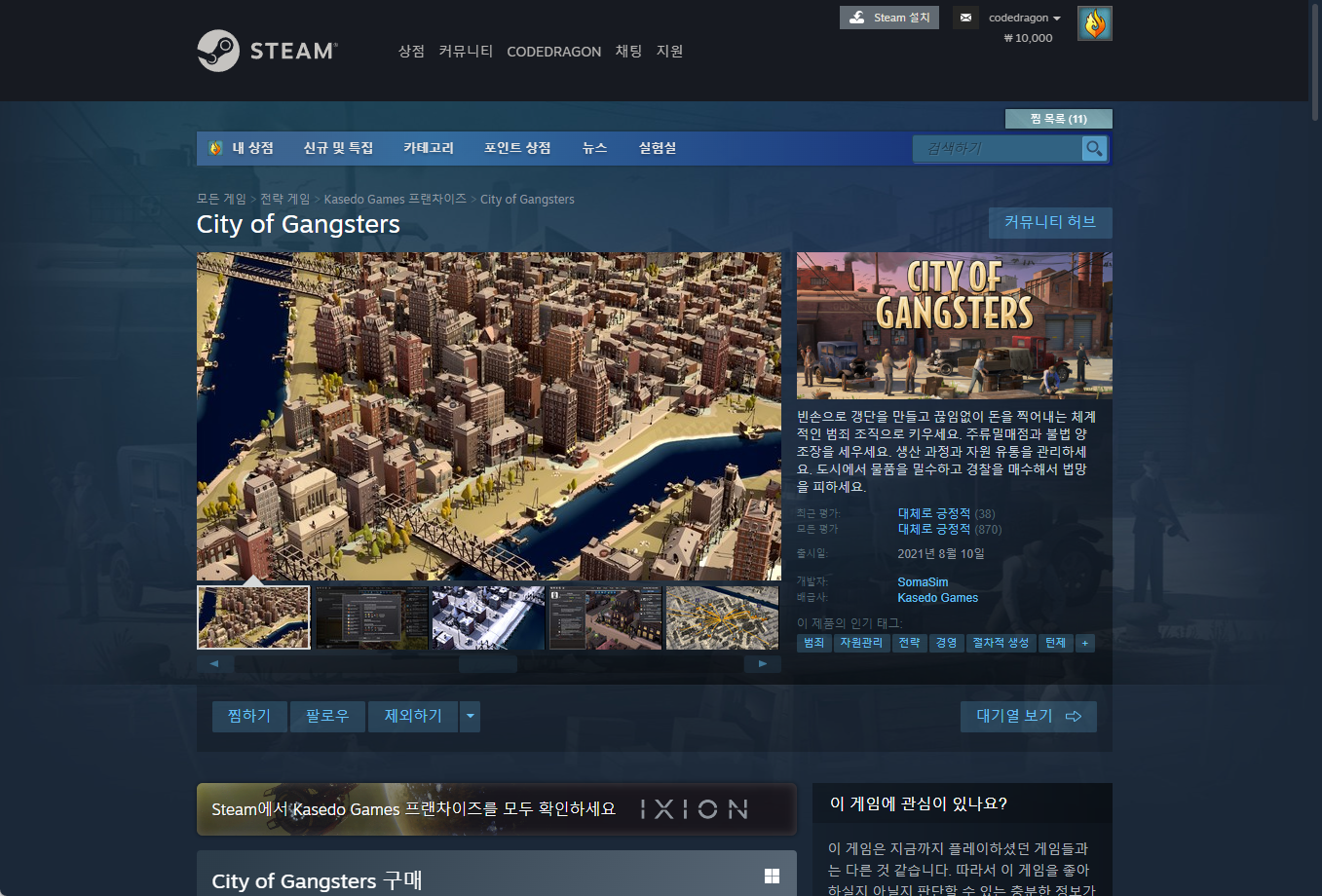The height and width of the screenshot is (896, 1322).
Task: Click the 전략 게임 breadcrumb link
Action: coord(284,199)
